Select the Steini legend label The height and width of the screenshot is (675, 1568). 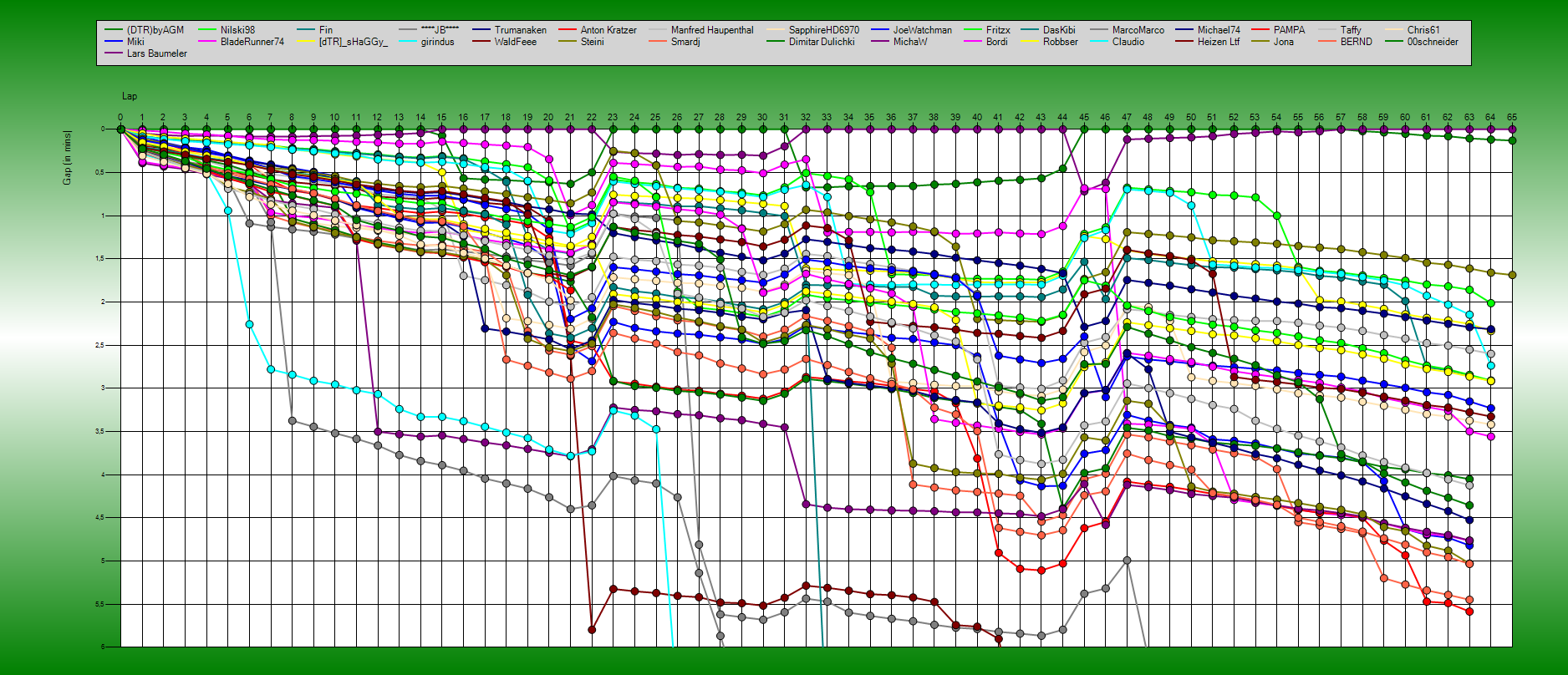pyautogui.click(x=593, y=42)
